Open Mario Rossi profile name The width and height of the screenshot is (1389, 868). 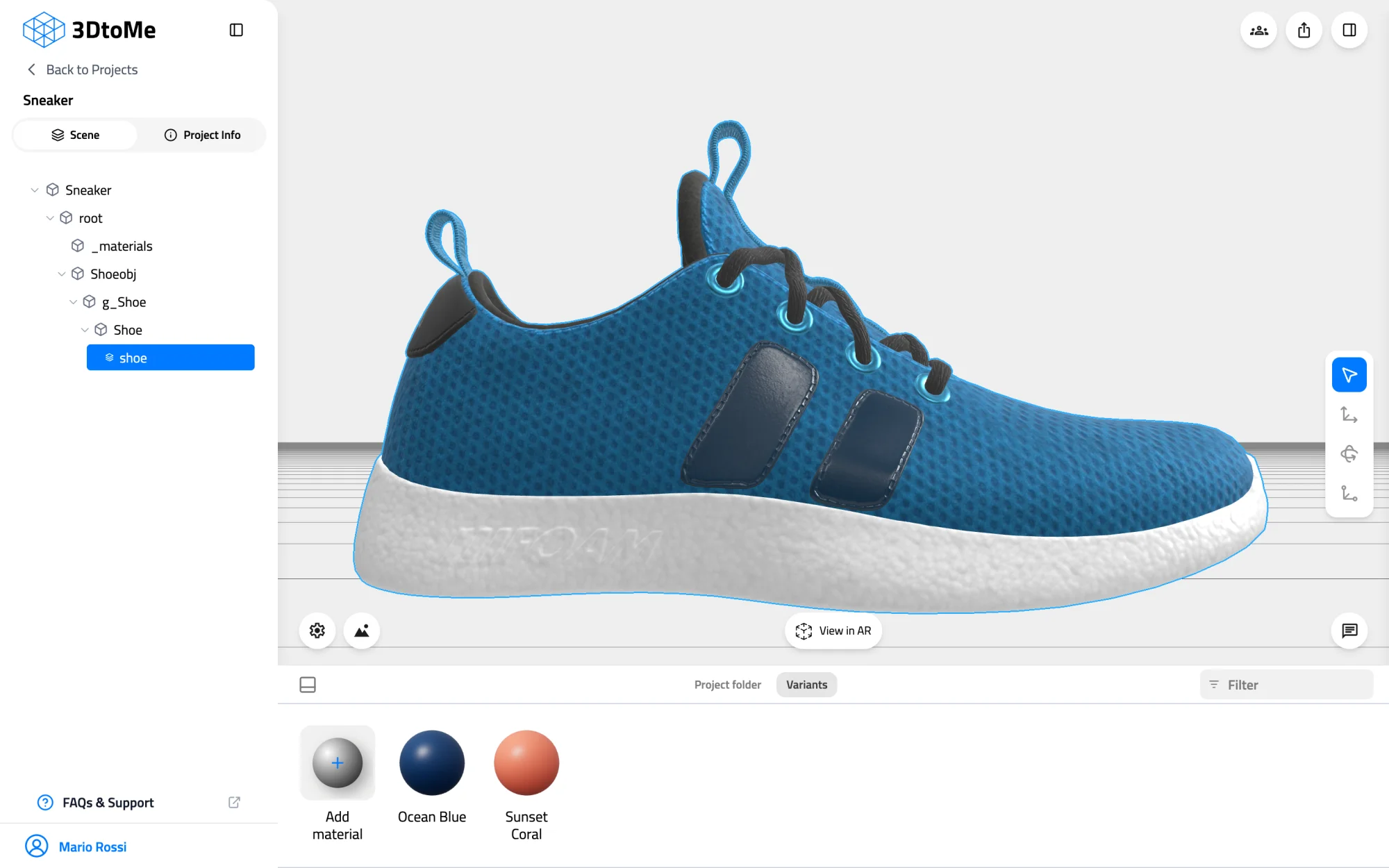click(x=93, y=847)
